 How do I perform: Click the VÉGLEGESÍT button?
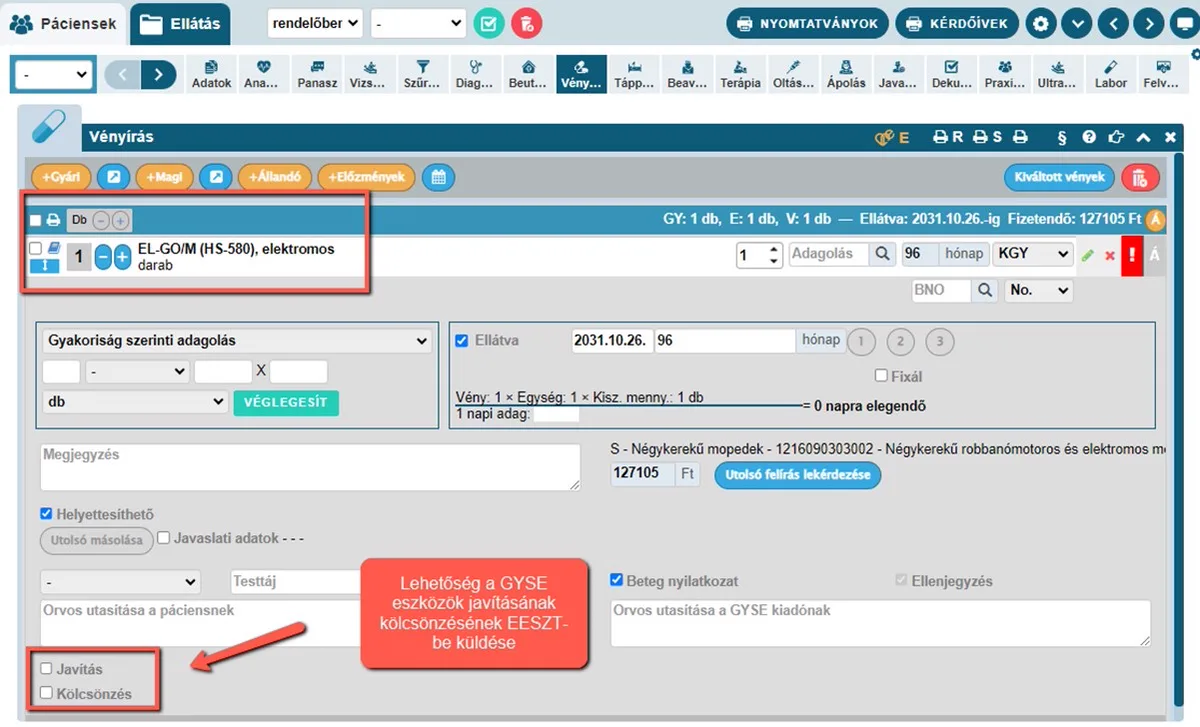coord(286,403)
